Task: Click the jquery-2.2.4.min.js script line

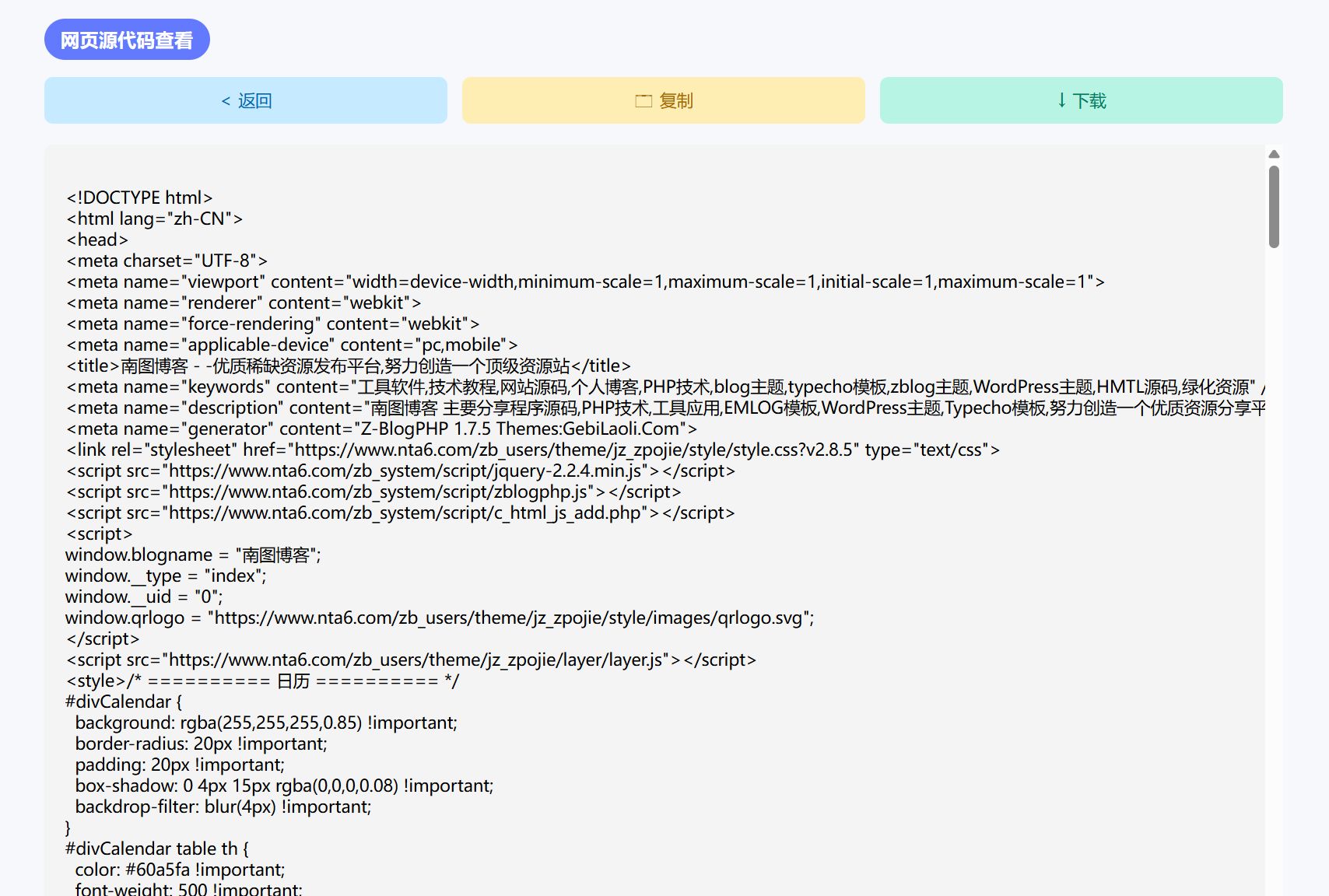Action: (x=401, y=471)
